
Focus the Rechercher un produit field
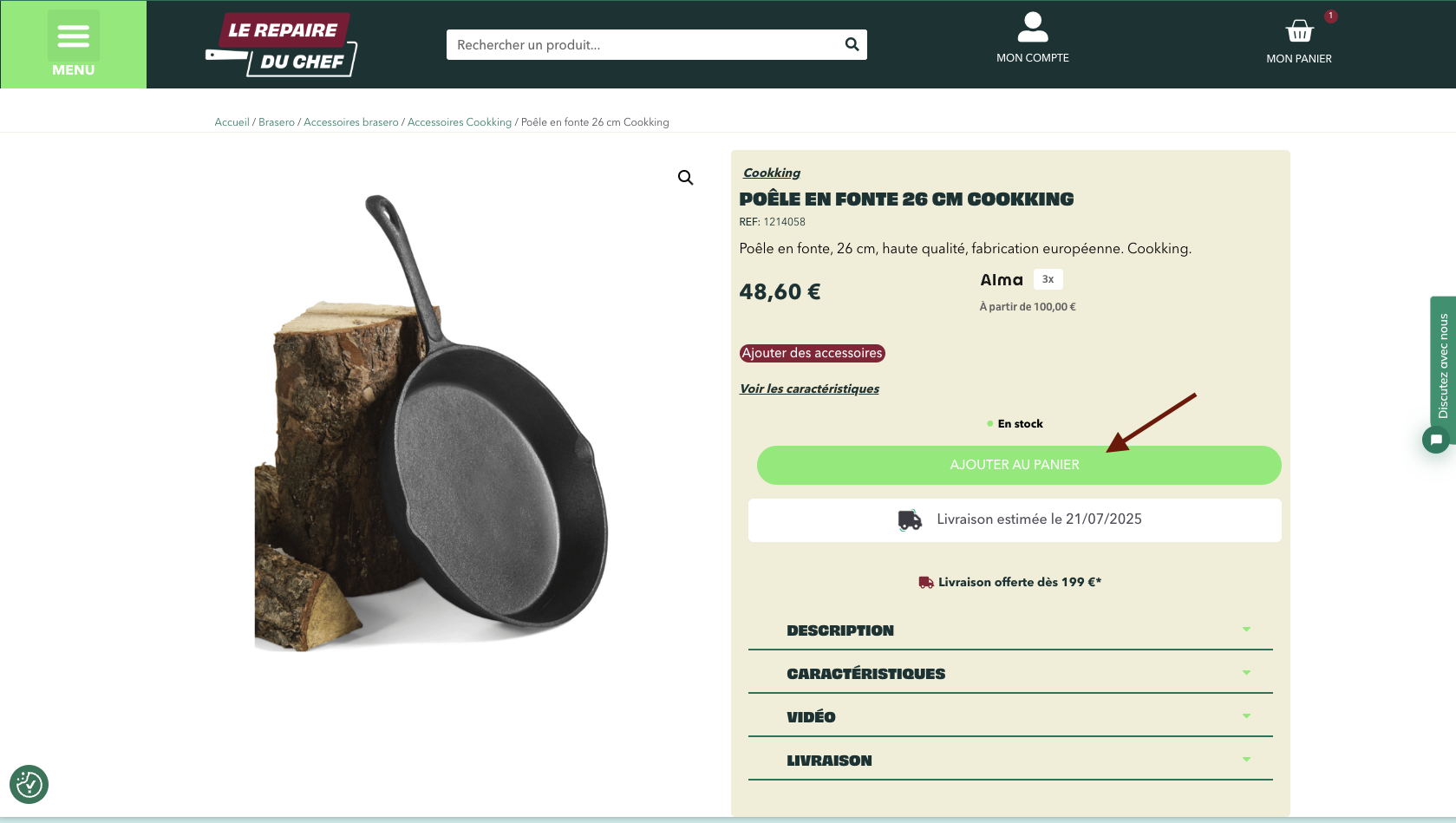[644, 44]
